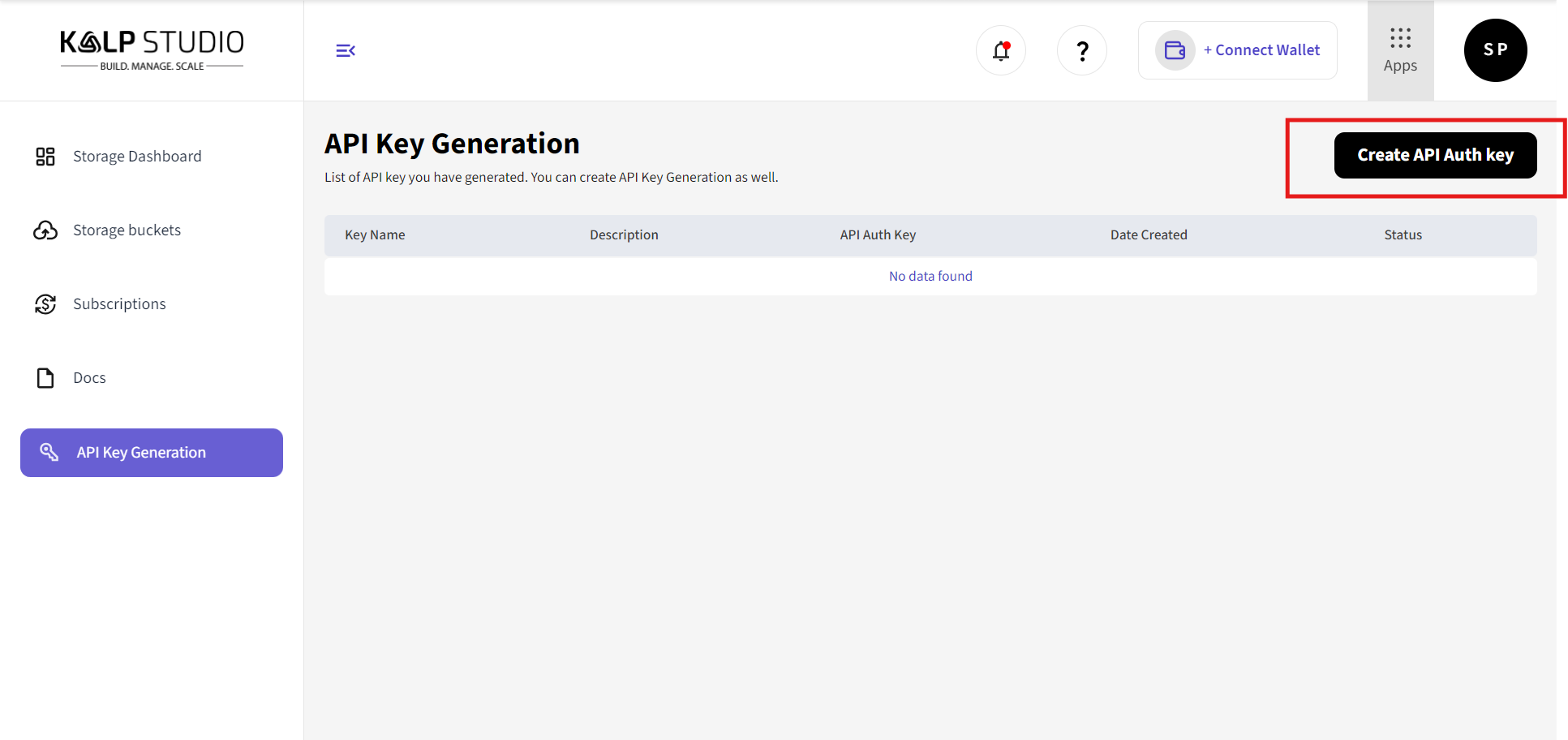Open the Apps grid launcher
This screenshot has width=1568, height=740.
[x=1400, y=50]
